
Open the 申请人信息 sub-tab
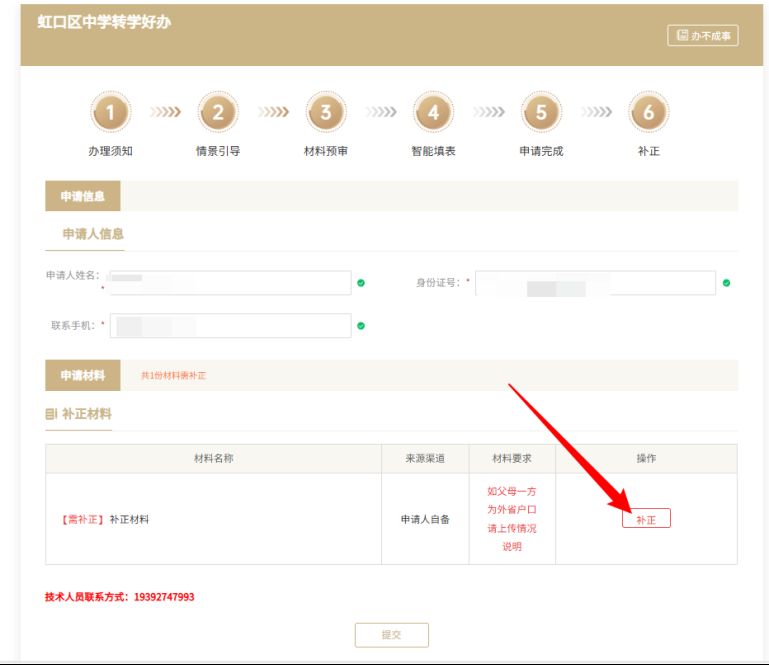[93, 234]
